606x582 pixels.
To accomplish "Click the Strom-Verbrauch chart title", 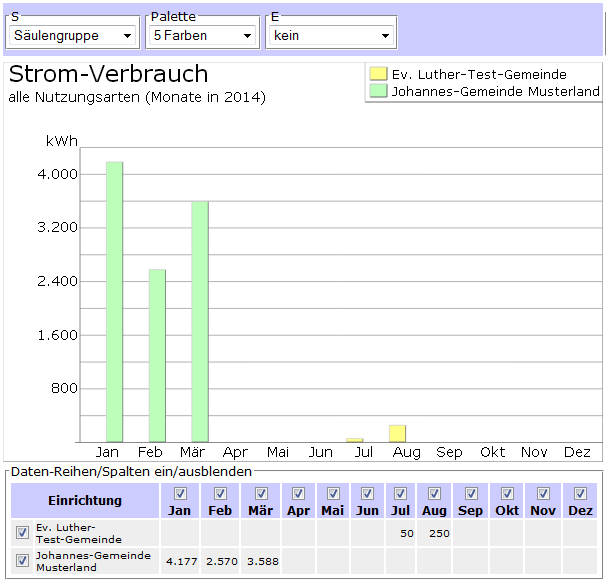I will point(108,74).
